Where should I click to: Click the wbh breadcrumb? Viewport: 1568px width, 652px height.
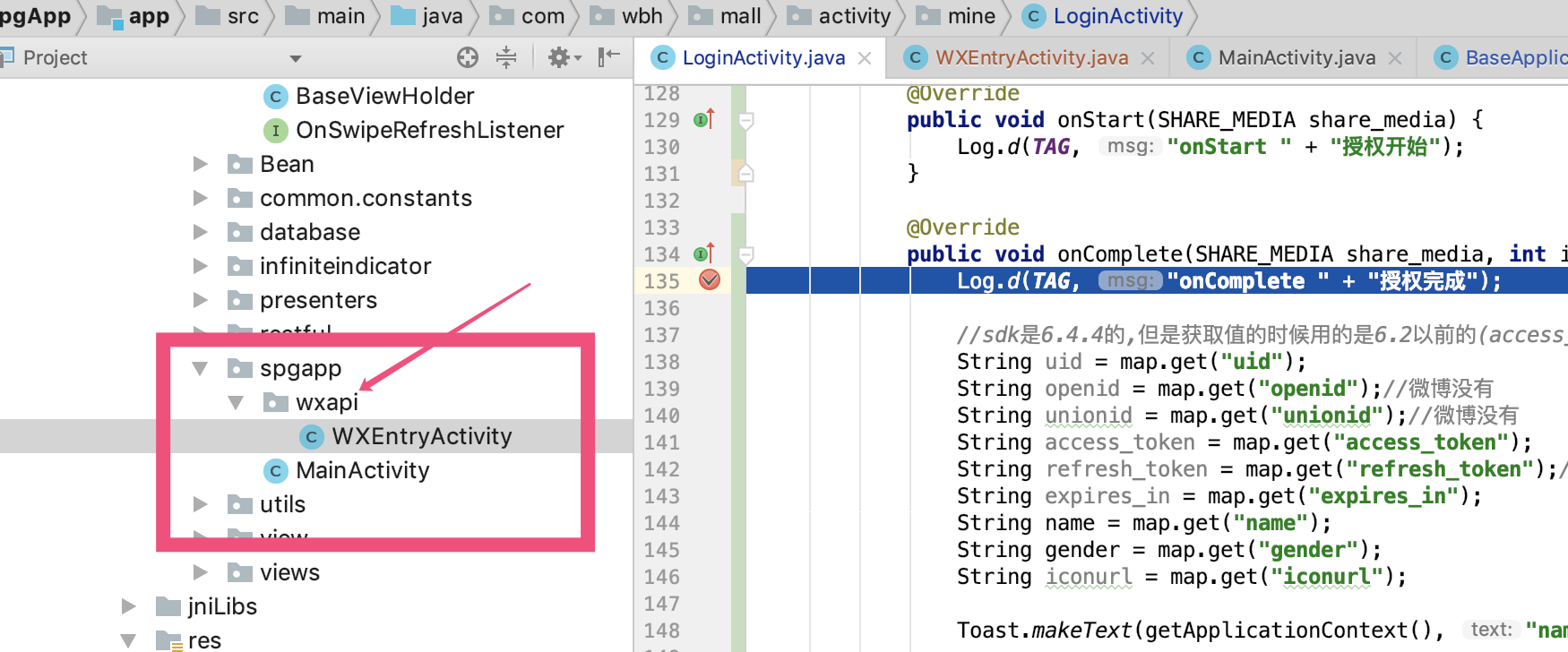(626, 16)
